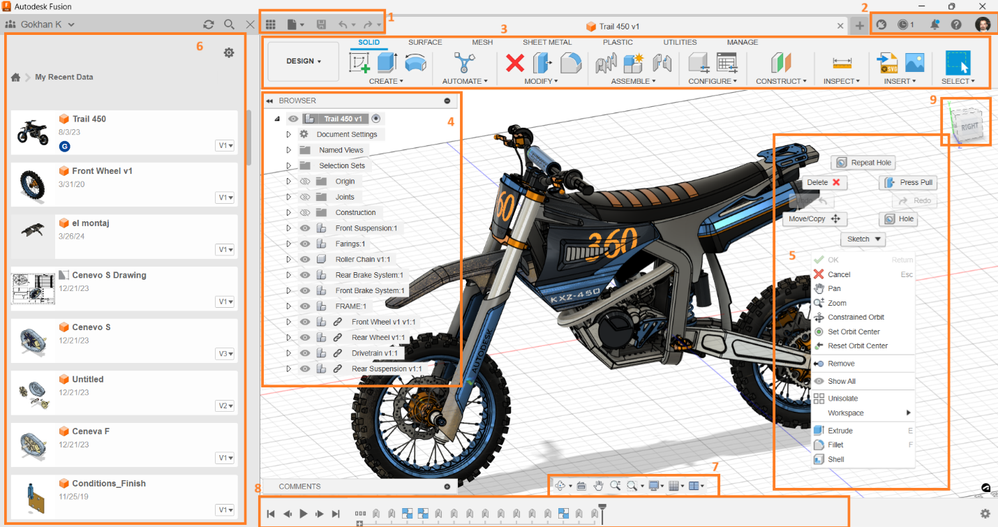Click the search icon in data panel

click(229, 24)
